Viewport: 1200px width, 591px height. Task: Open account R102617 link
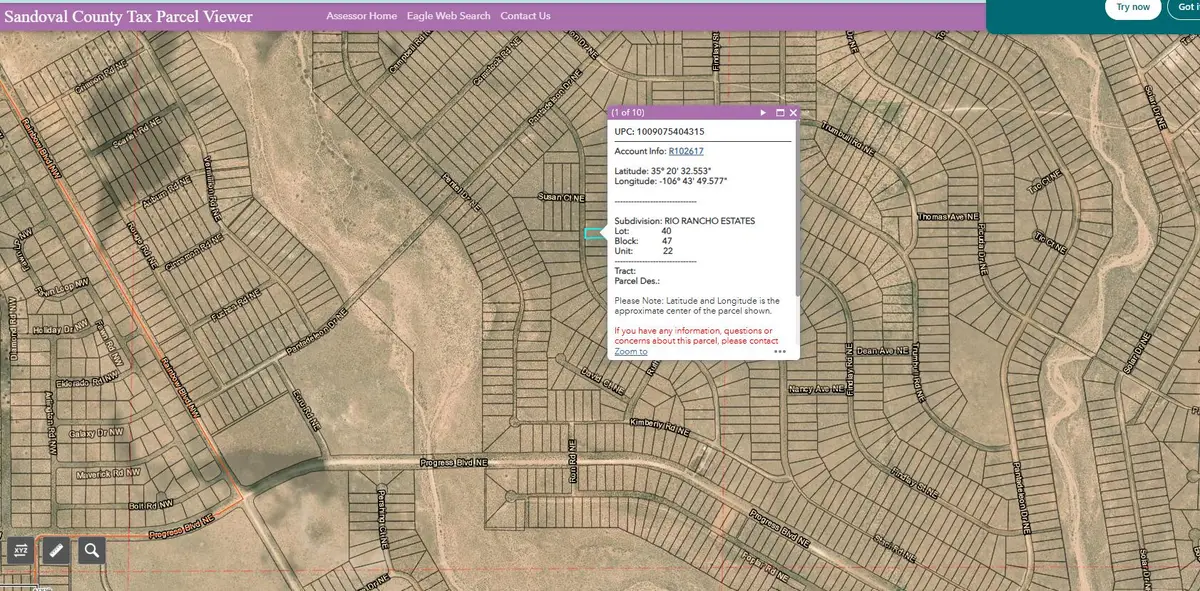click(686, 151)
